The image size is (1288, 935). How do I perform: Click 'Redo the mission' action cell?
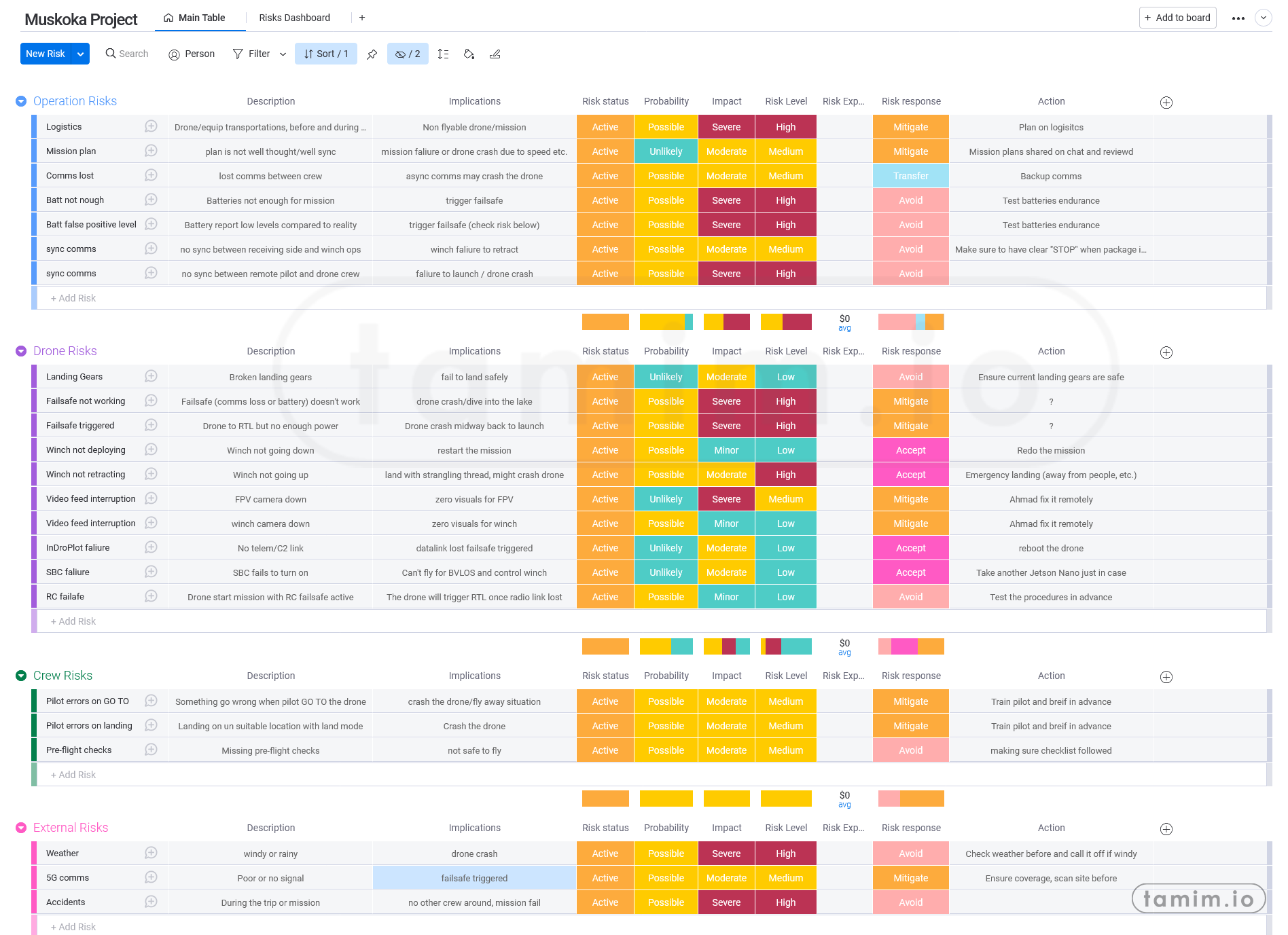point(1051,450)
